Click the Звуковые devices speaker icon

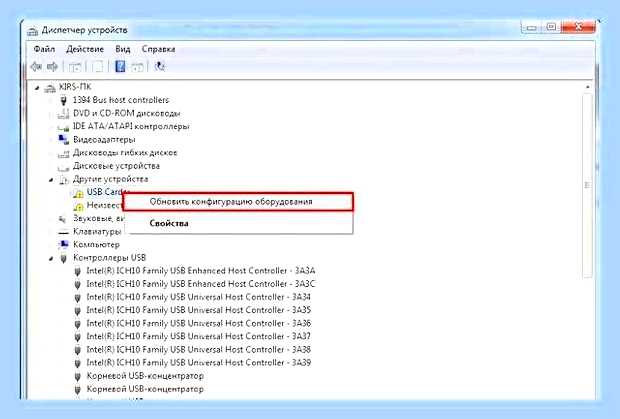[62, 219]
